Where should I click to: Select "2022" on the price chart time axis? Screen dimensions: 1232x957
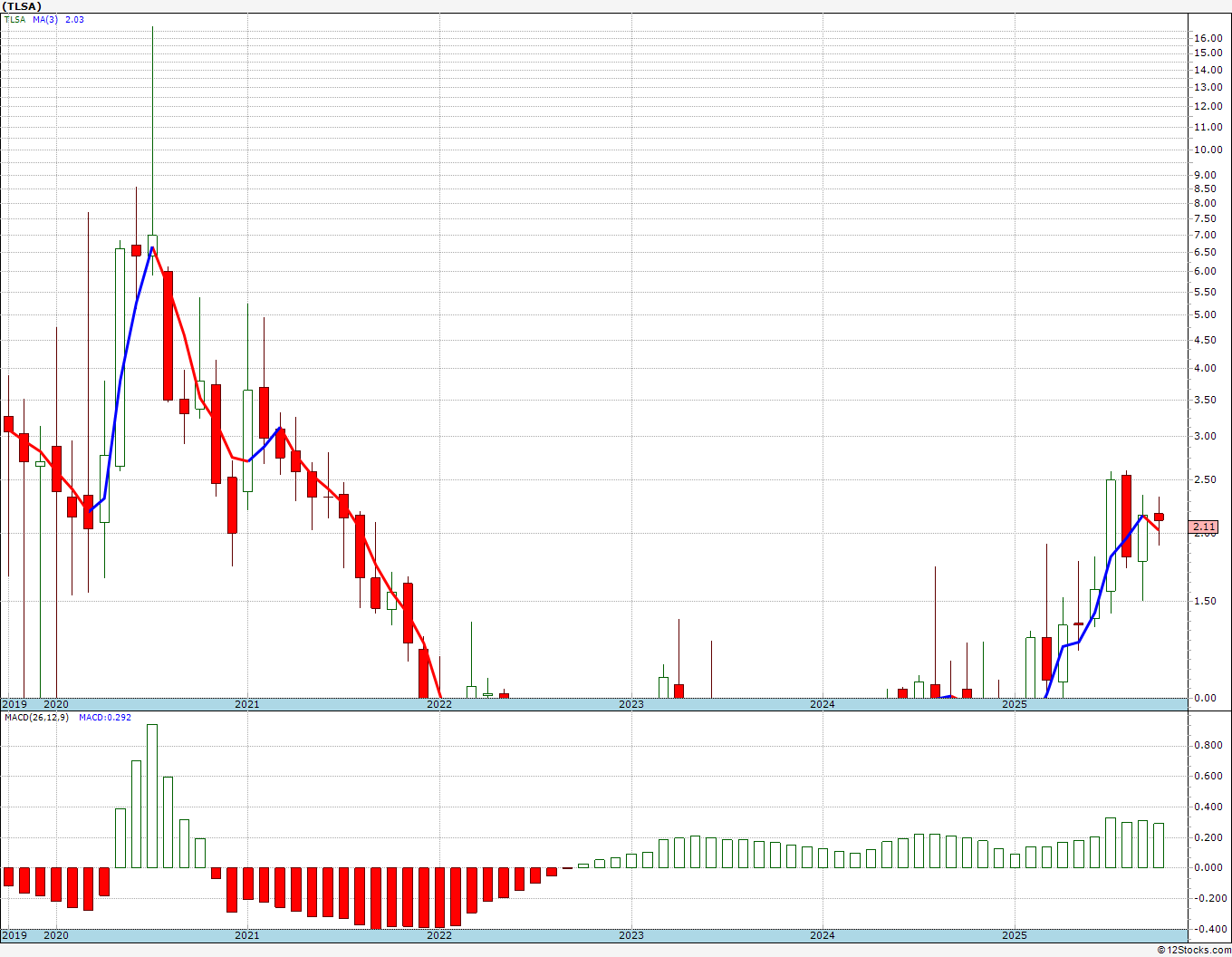439,704
